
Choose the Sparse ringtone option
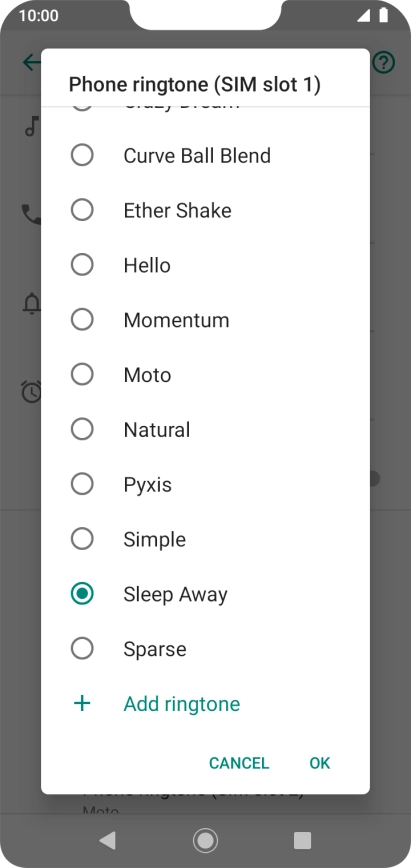[206, 649]
